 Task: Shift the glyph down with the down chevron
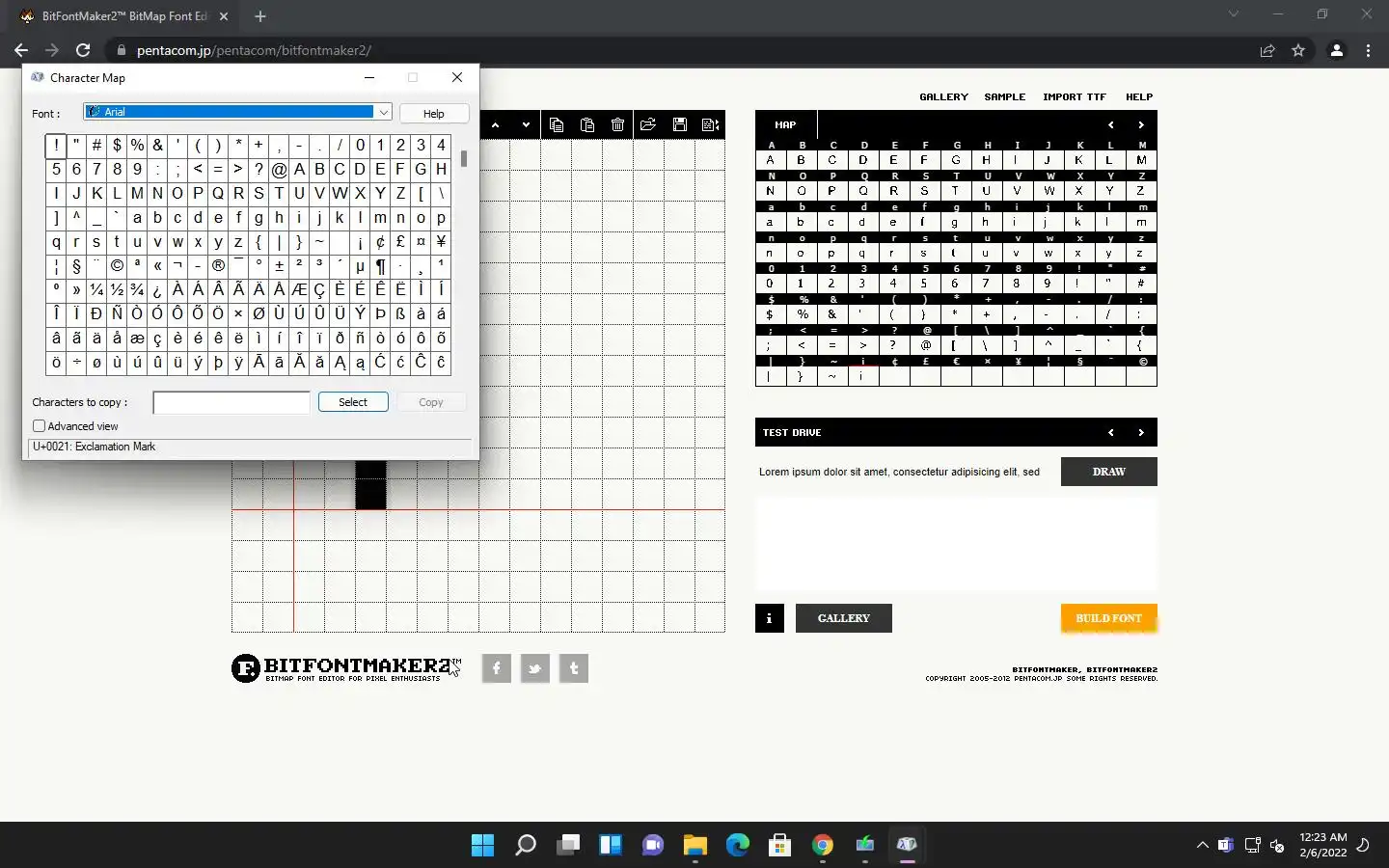(x=526, y=124)
